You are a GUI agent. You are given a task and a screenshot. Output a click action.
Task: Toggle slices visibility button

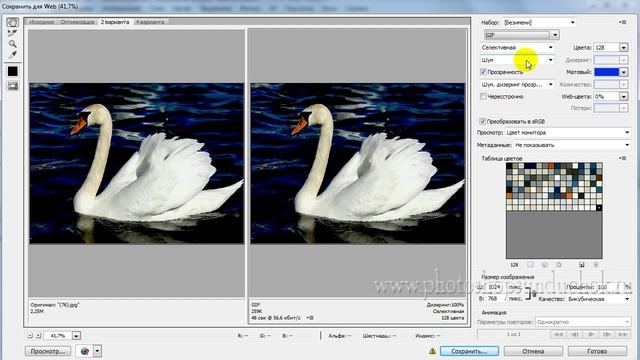coord(13,86)
